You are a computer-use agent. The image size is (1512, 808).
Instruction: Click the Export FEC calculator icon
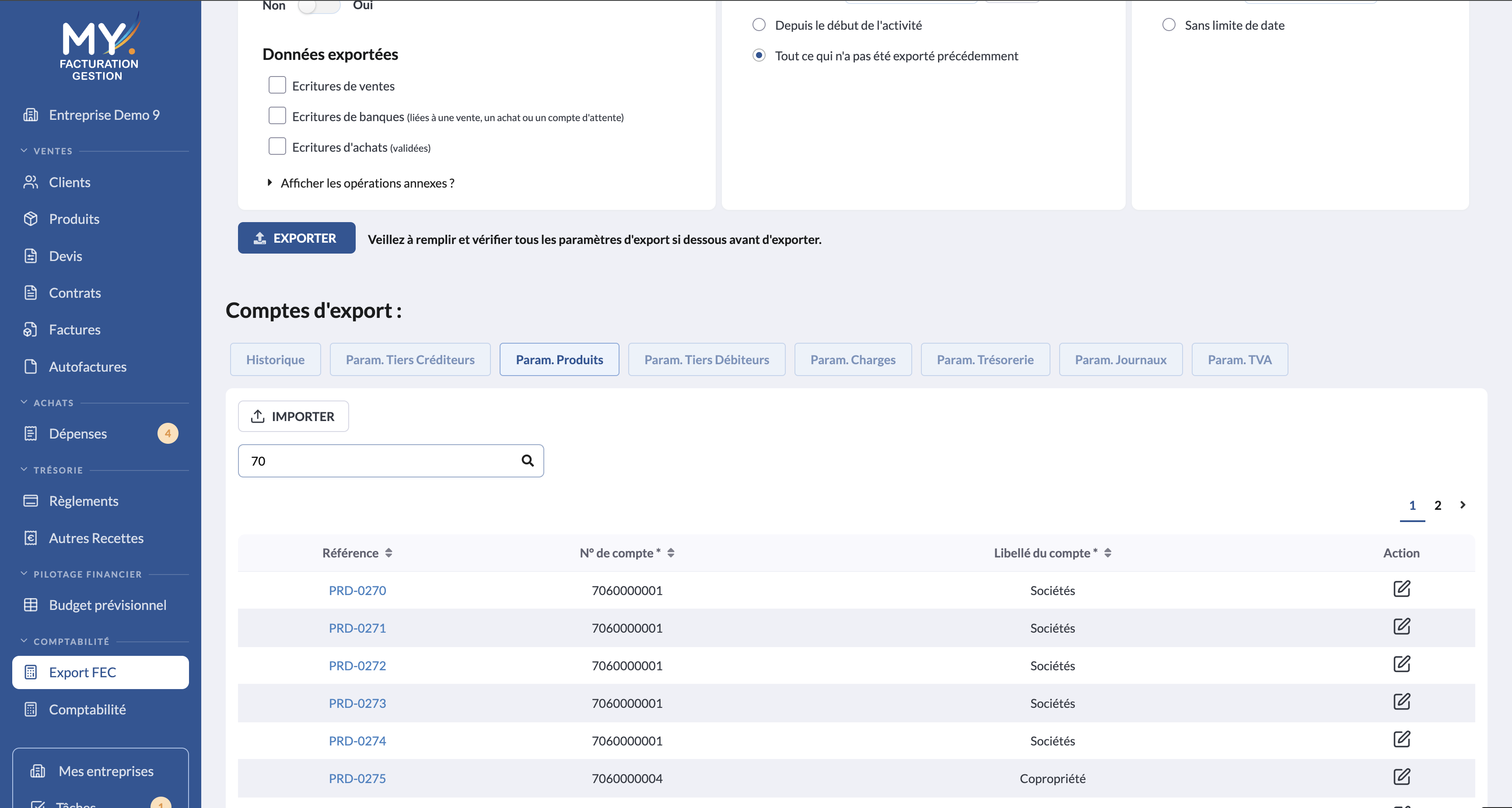31,672
